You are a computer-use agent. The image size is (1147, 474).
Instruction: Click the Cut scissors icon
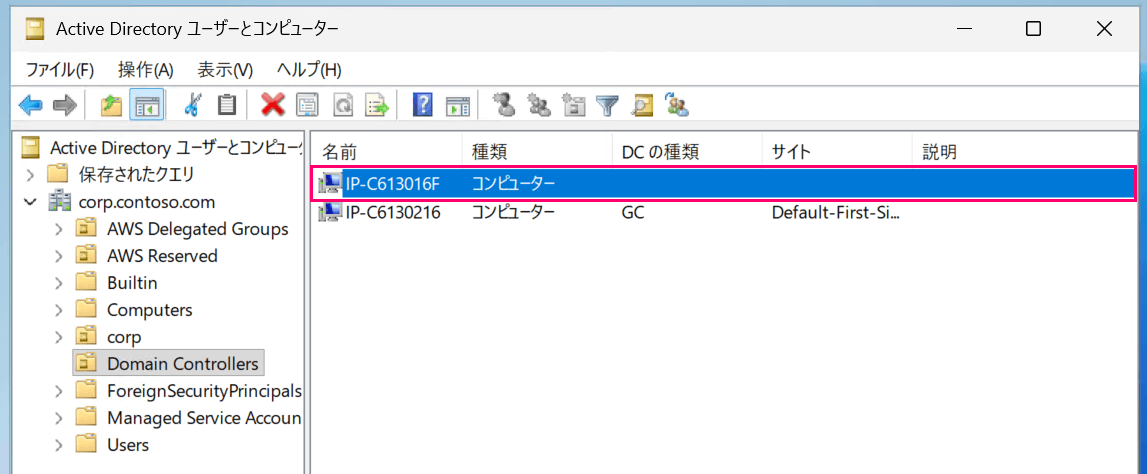click(192, 105)
